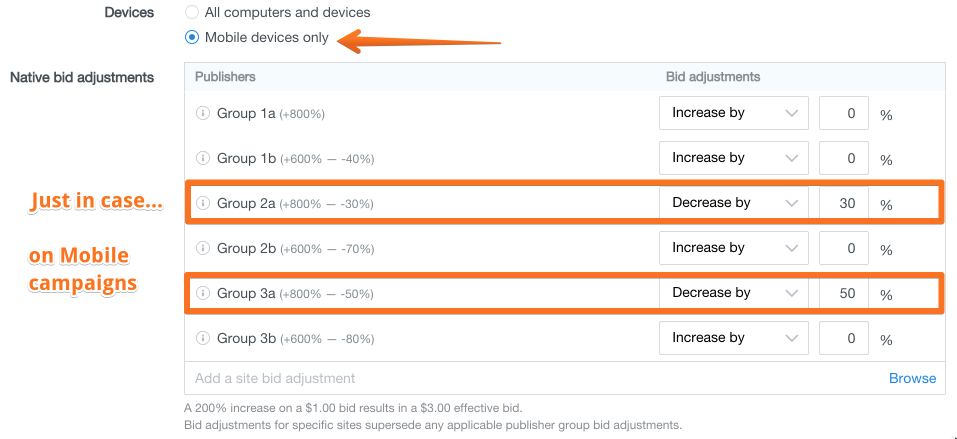Click the info icon beside Group 2b
Viewport: 957px width, 439px height.
tap(203, 248)
